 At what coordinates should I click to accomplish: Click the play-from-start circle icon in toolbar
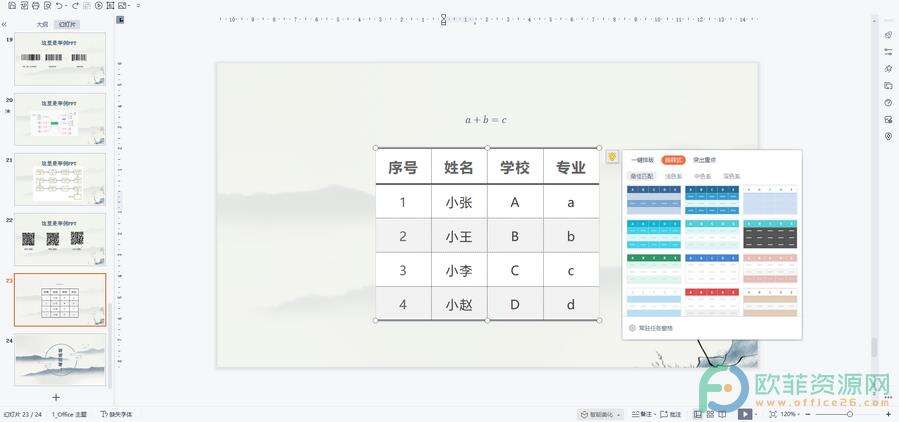[99, 5]
